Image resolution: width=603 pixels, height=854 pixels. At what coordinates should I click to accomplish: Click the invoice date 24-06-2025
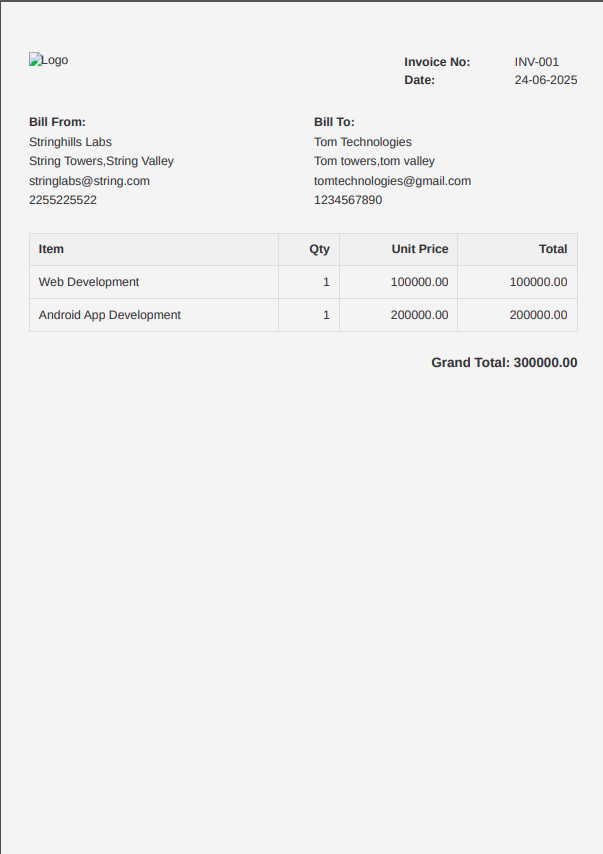(545, 80)
